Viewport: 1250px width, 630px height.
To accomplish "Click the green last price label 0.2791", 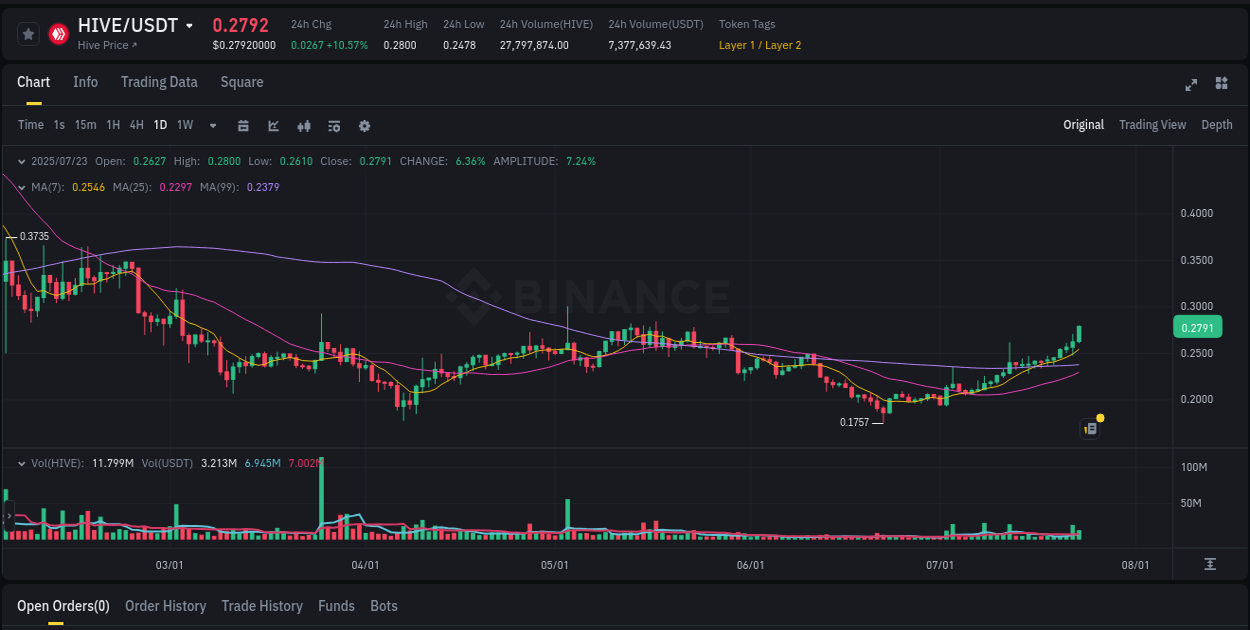I will pos(1197,327).
